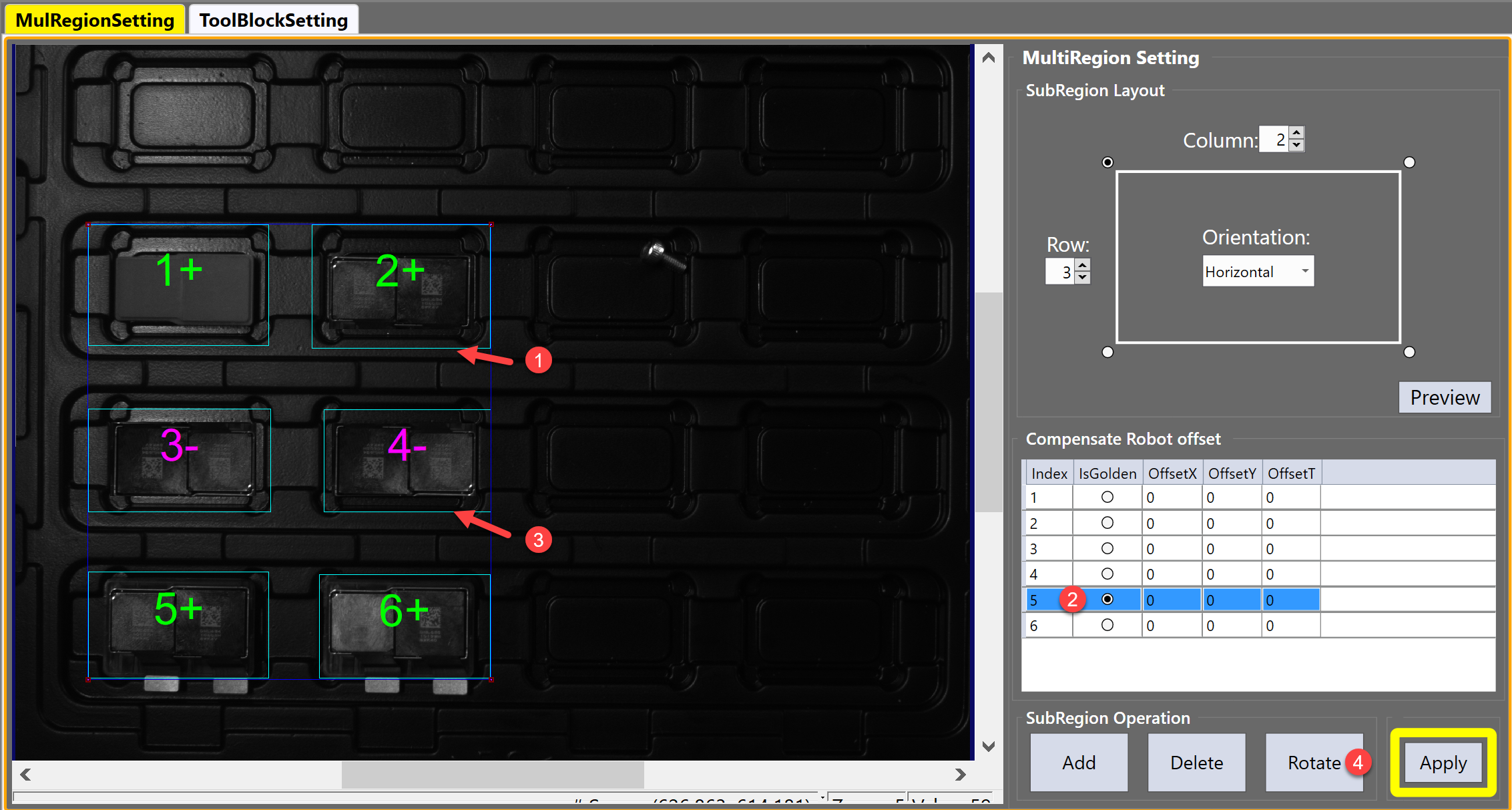Image resolution: width=1512 pixels, height=810 pixels.
Task: Set index 1 as golden
Action: [1107, 497]
